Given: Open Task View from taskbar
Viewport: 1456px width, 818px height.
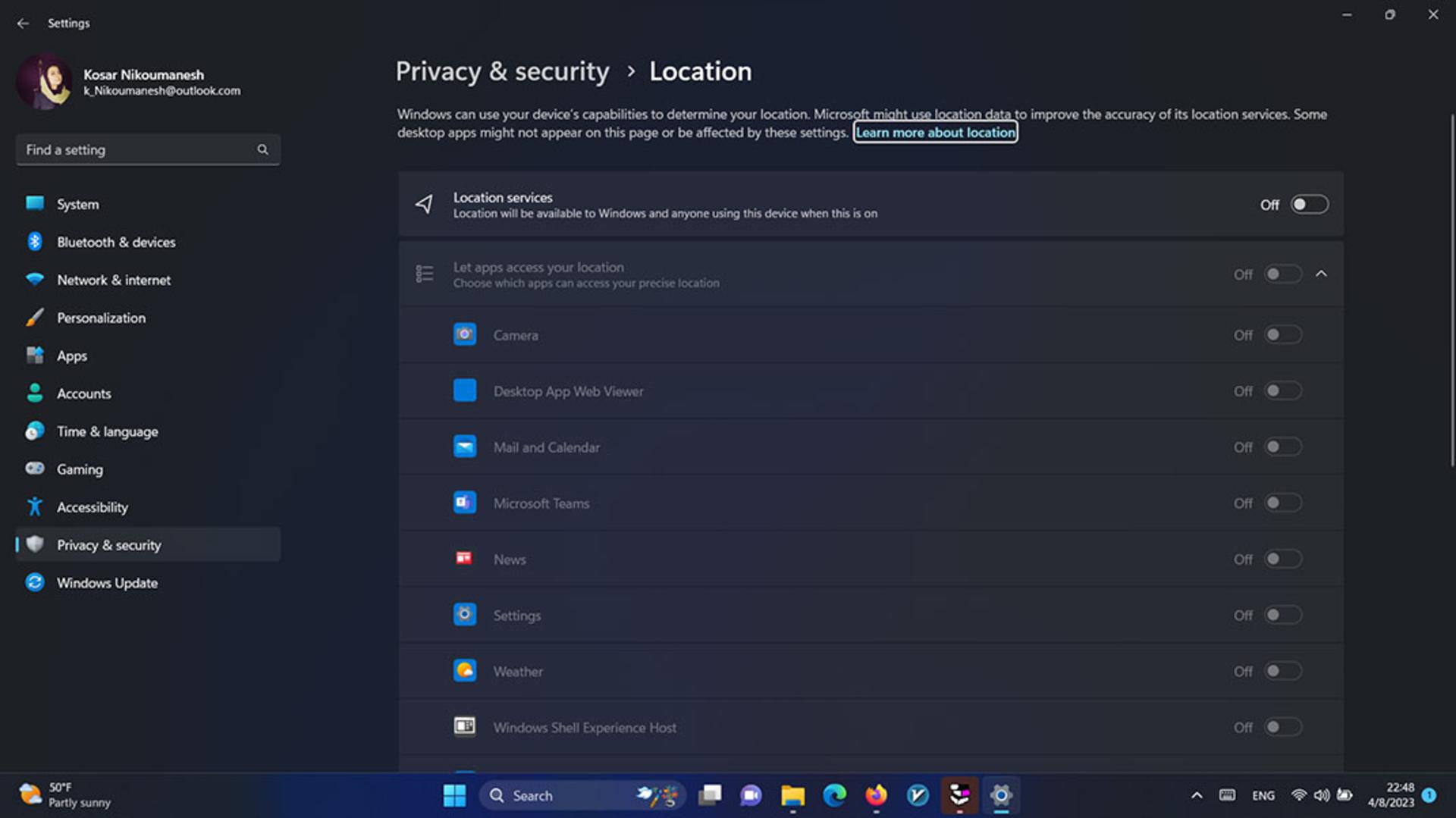Looking at the screenshot, I should click(x=710, y=795).
